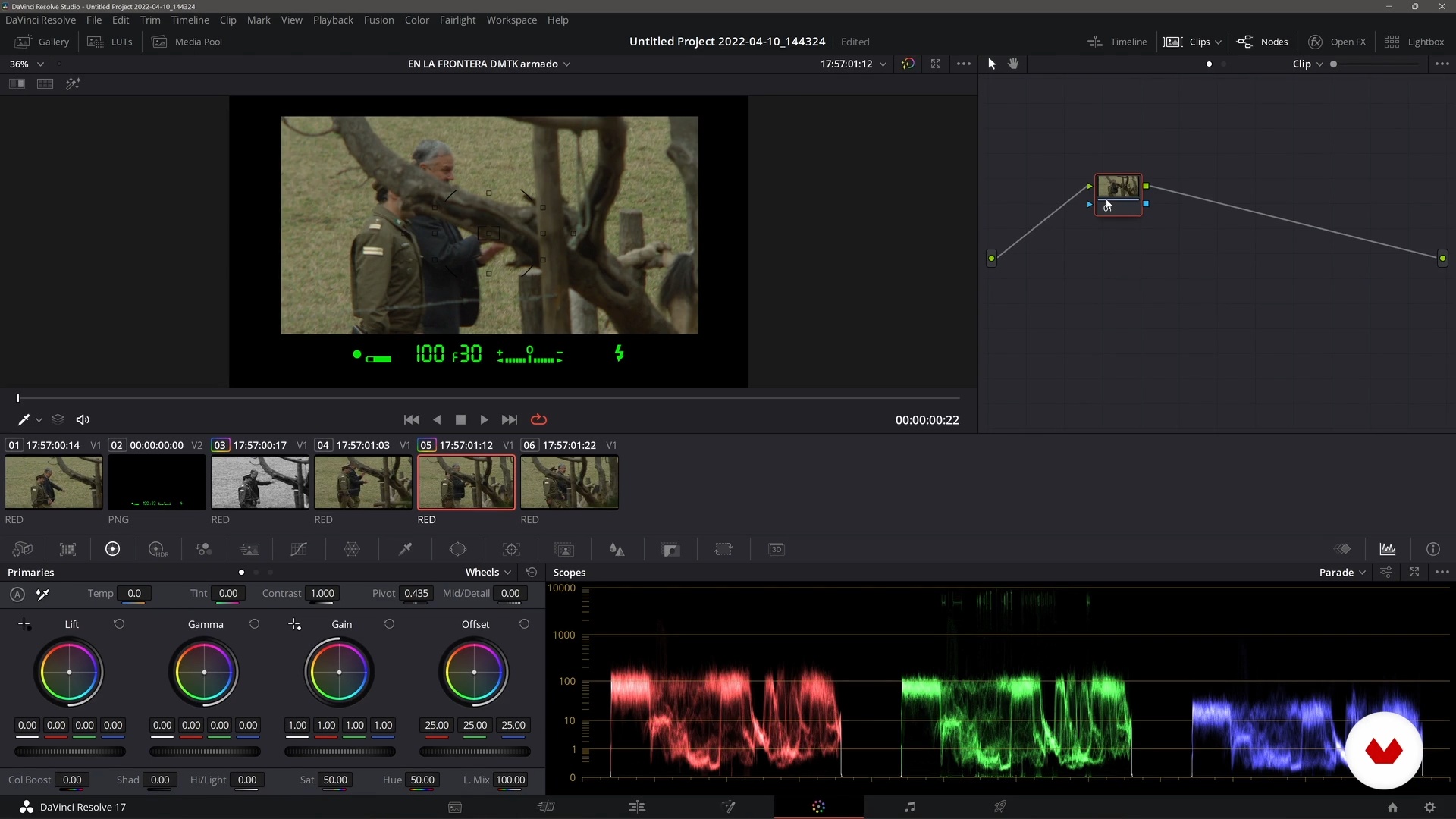
Task: Open the Fairlight menu
Action: click(457, 20)
